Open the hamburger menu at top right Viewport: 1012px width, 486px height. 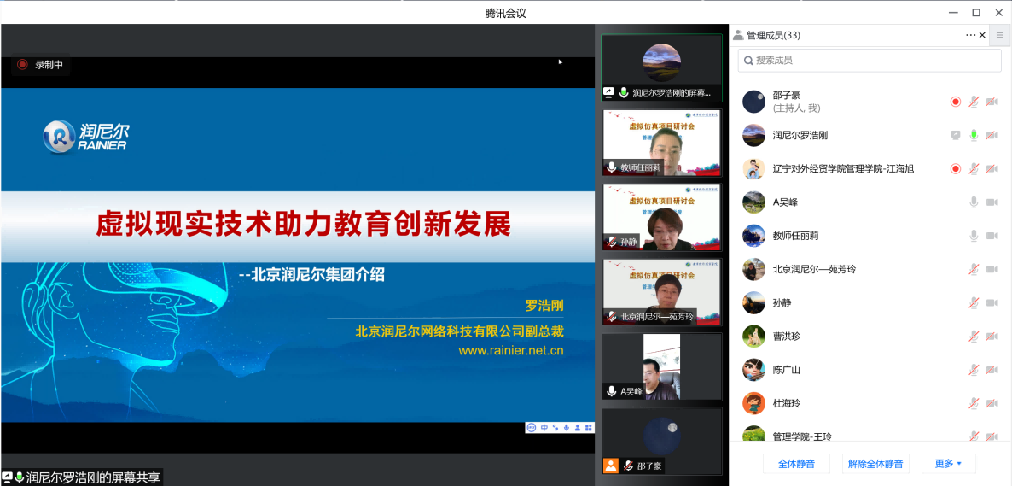coord(1000,35)
